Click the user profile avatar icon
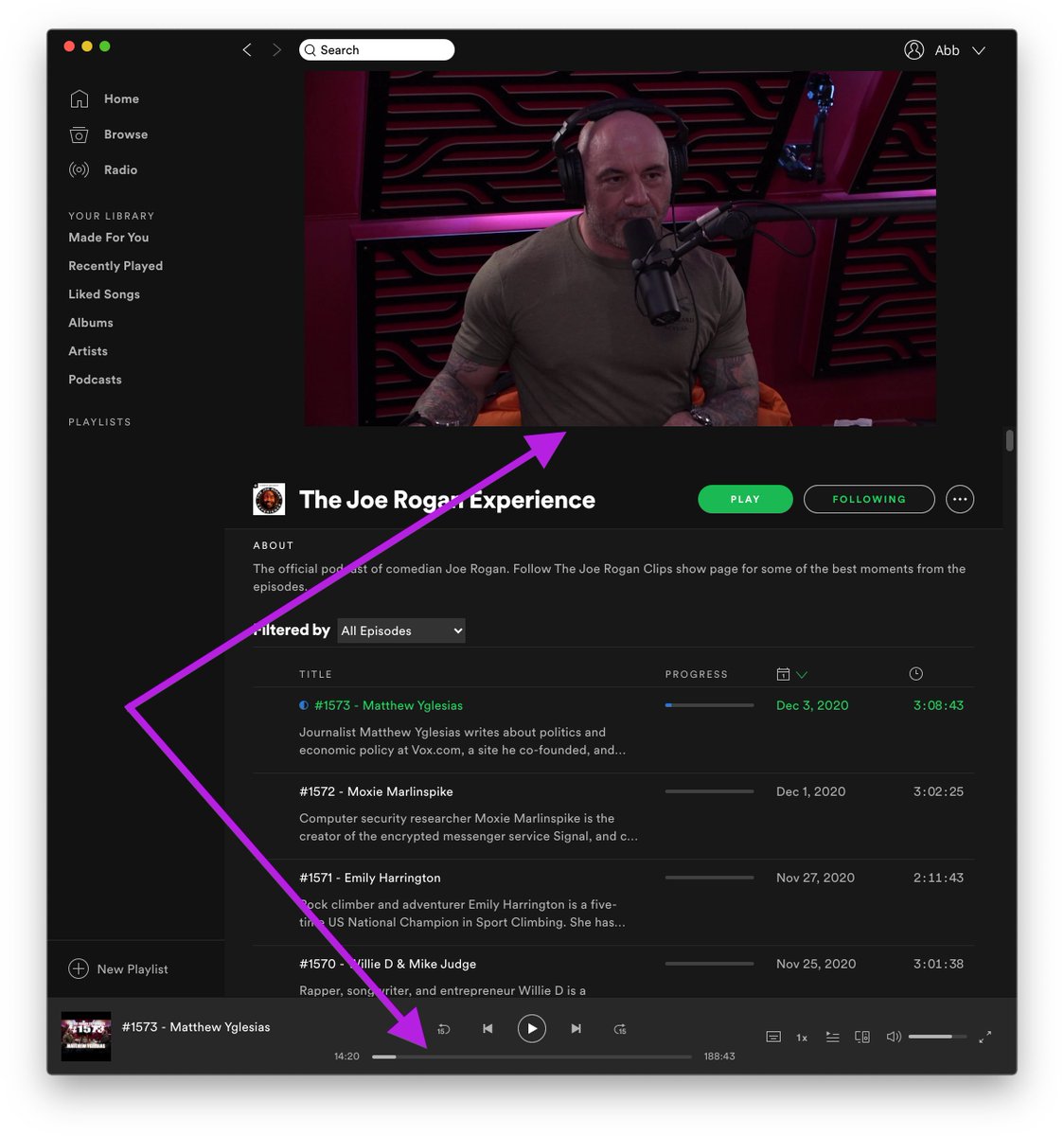The image size is (1064, 1136). click(x=913, y=50)
